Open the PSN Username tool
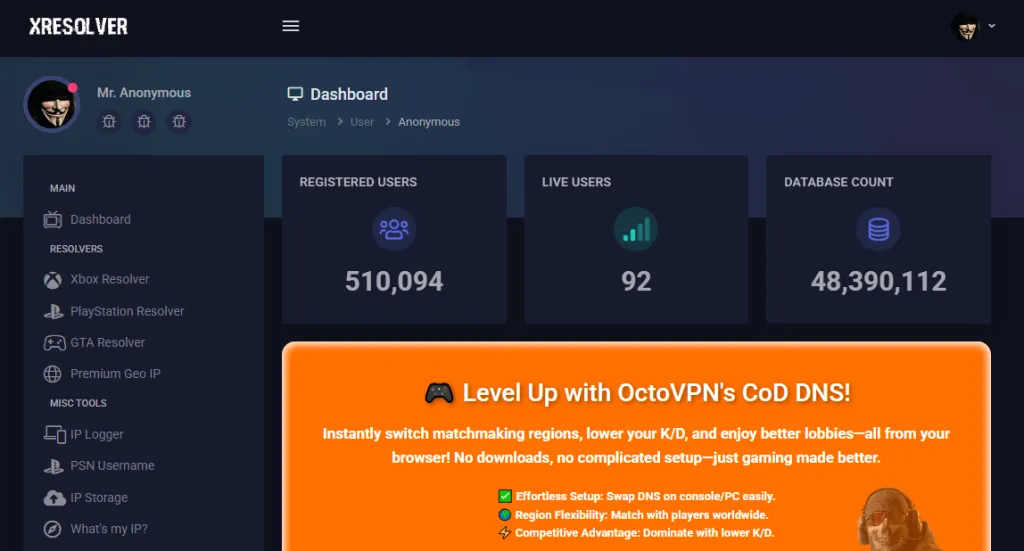The image size is (1024, 551). [112, 465]
